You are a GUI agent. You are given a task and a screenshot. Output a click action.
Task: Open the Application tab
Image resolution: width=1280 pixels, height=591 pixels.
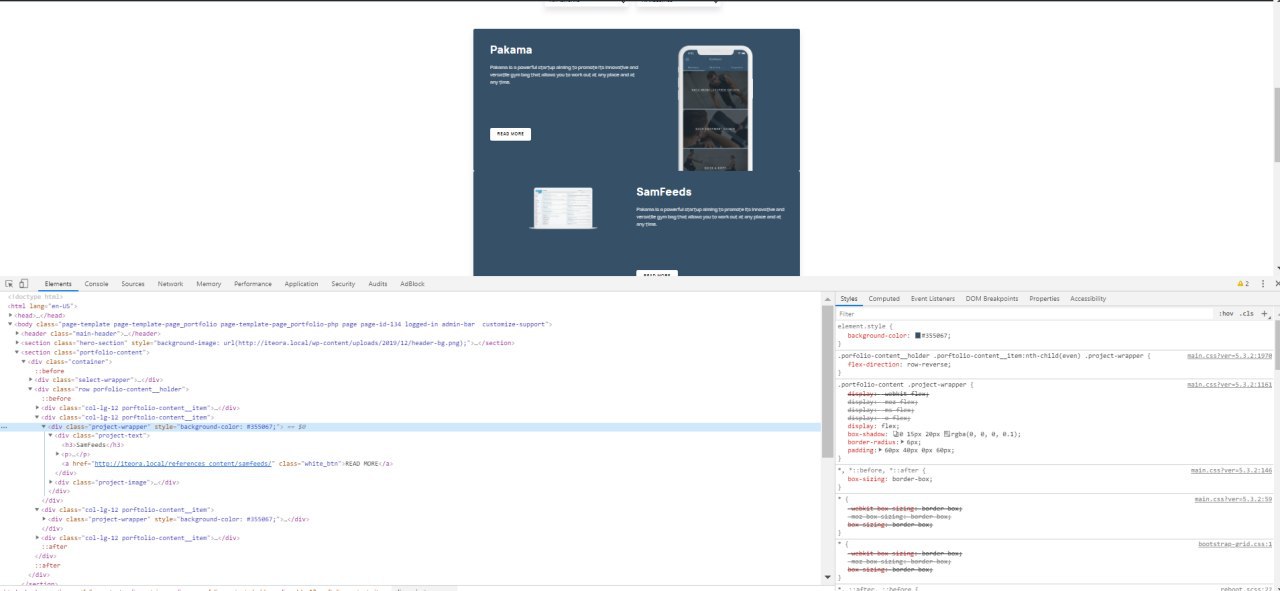click(x=301, y=284)
